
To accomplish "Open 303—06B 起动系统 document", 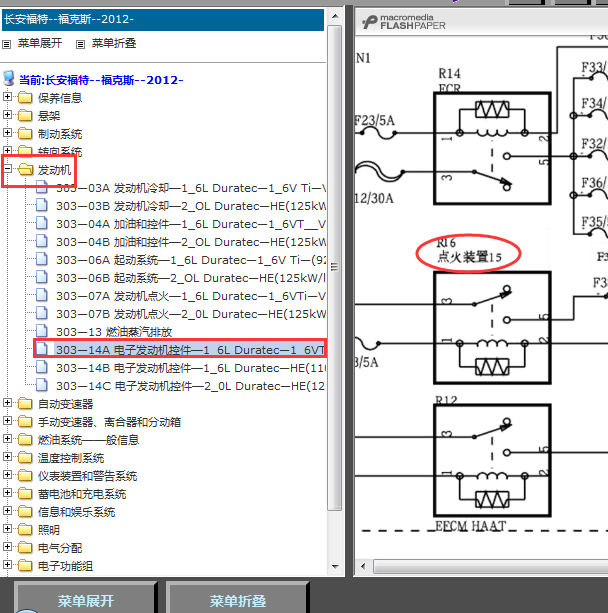I will 191,278.
